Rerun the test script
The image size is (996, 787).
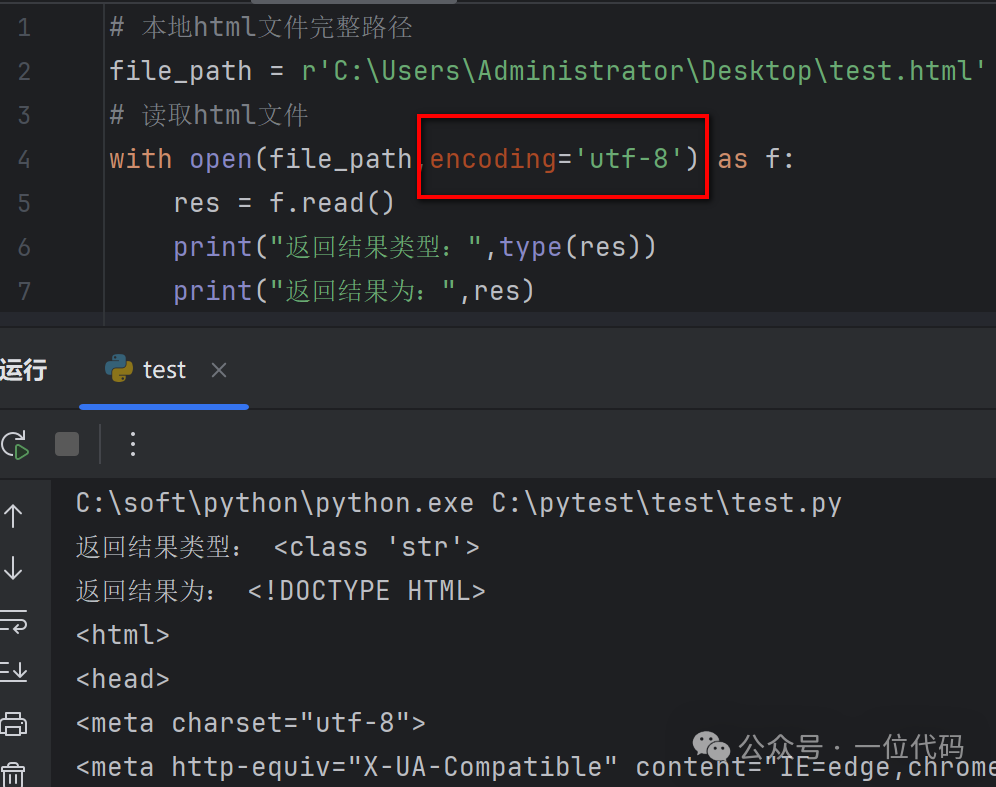tap(17, 444)
